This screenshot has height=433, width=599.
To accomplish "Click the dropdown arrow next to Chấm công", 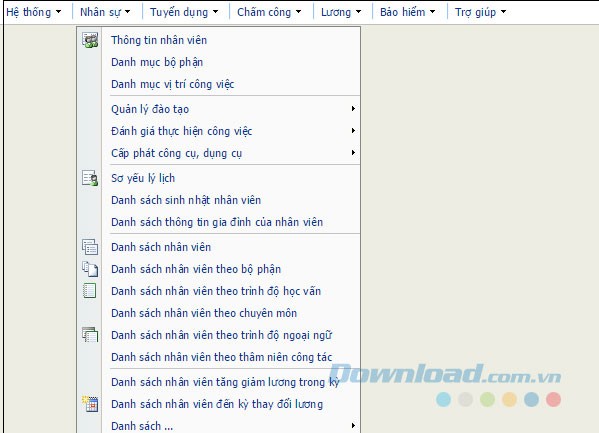I will pos(298,12).
